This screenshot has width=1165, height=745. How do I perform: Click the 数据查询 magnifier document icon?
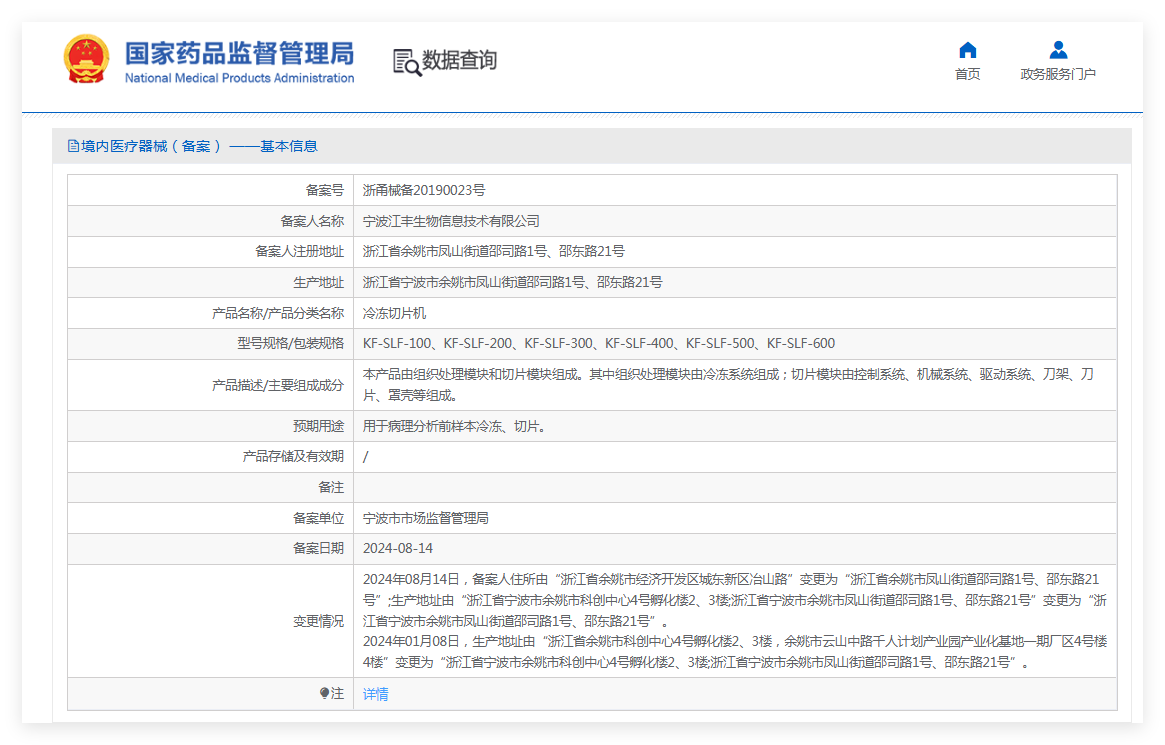406,61
